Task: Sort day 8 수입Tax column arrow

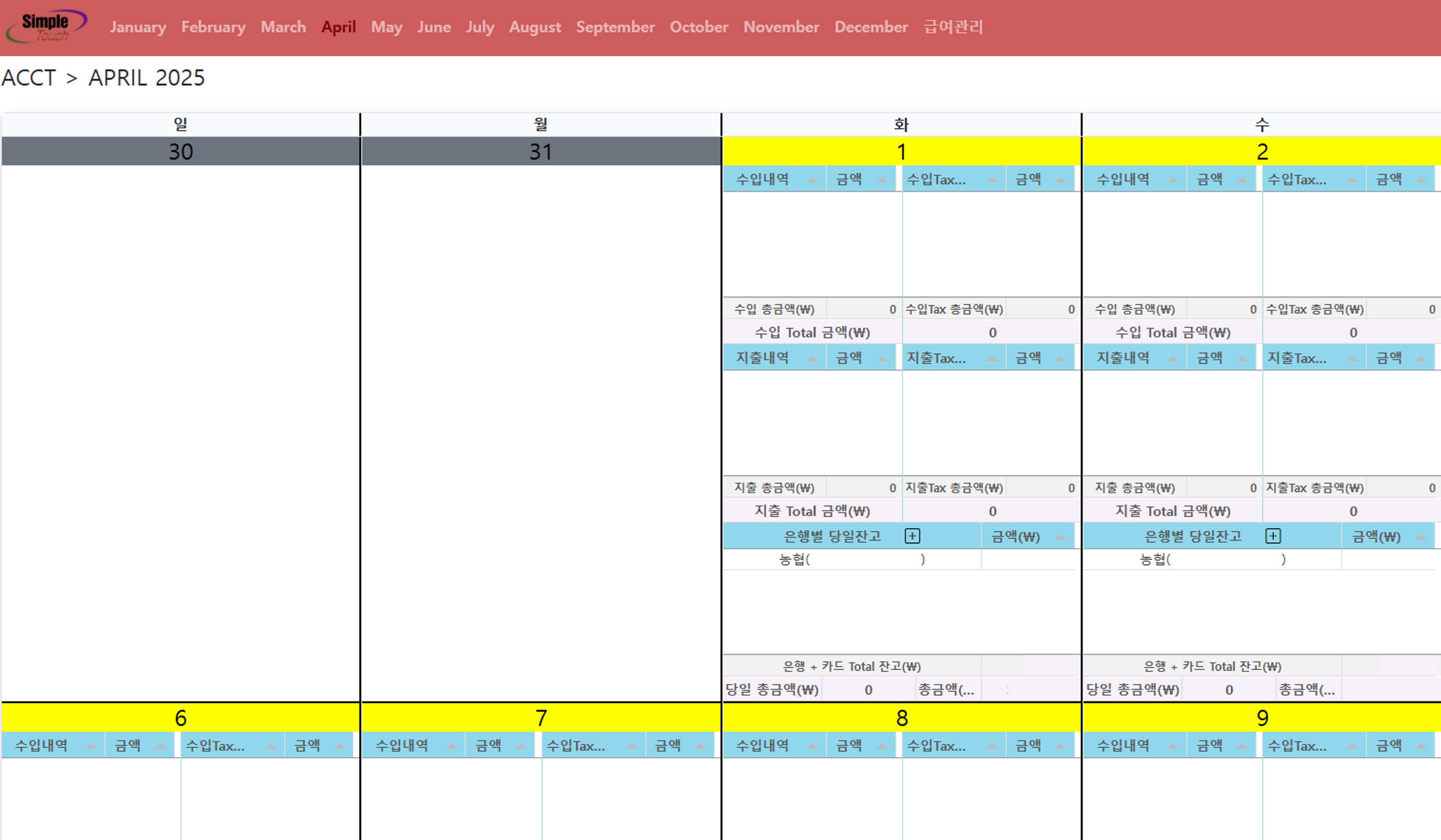Action: (x=992, y=746)
